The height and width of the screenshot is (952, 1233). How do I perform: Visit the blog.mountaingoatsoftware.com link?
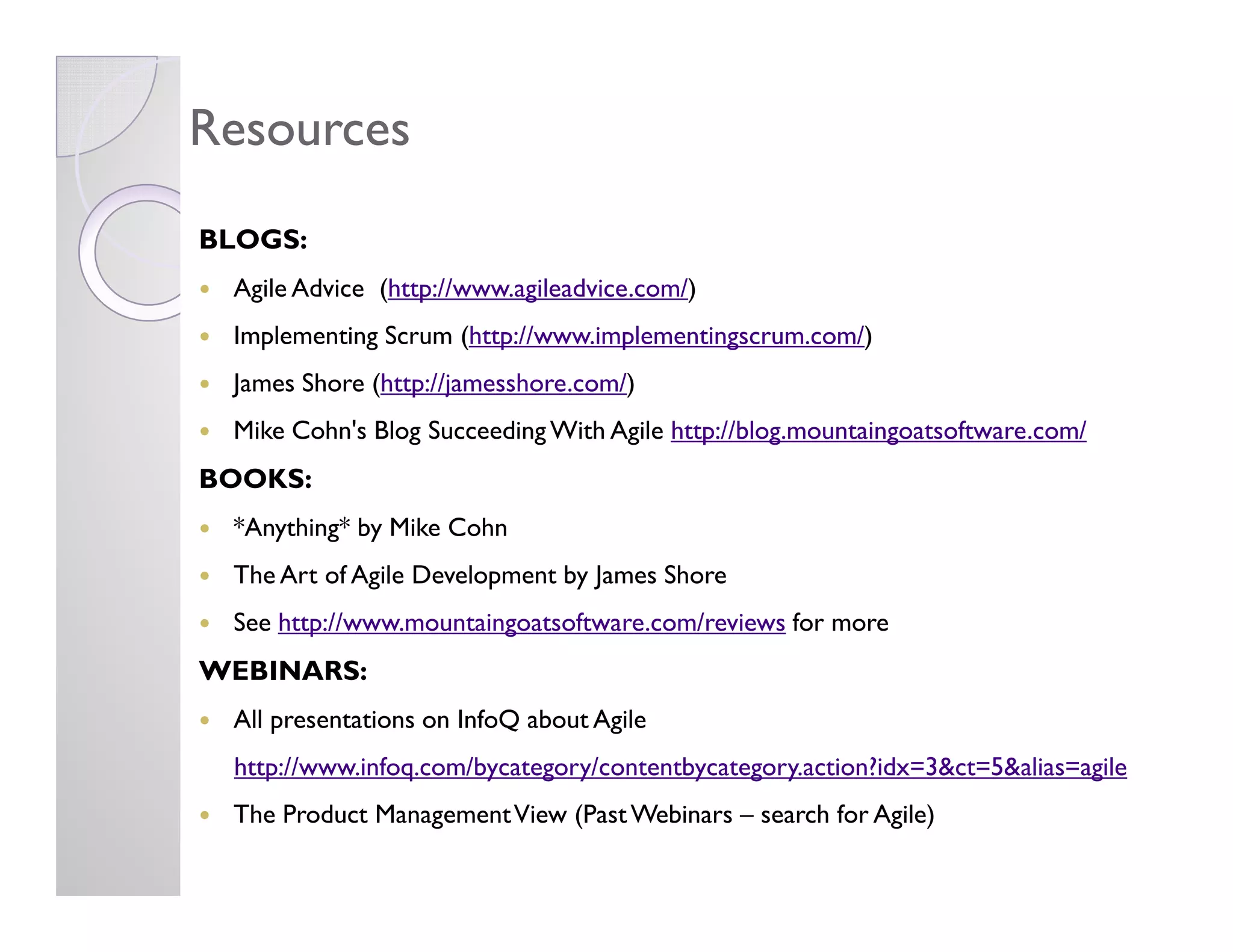pos(878,431)
